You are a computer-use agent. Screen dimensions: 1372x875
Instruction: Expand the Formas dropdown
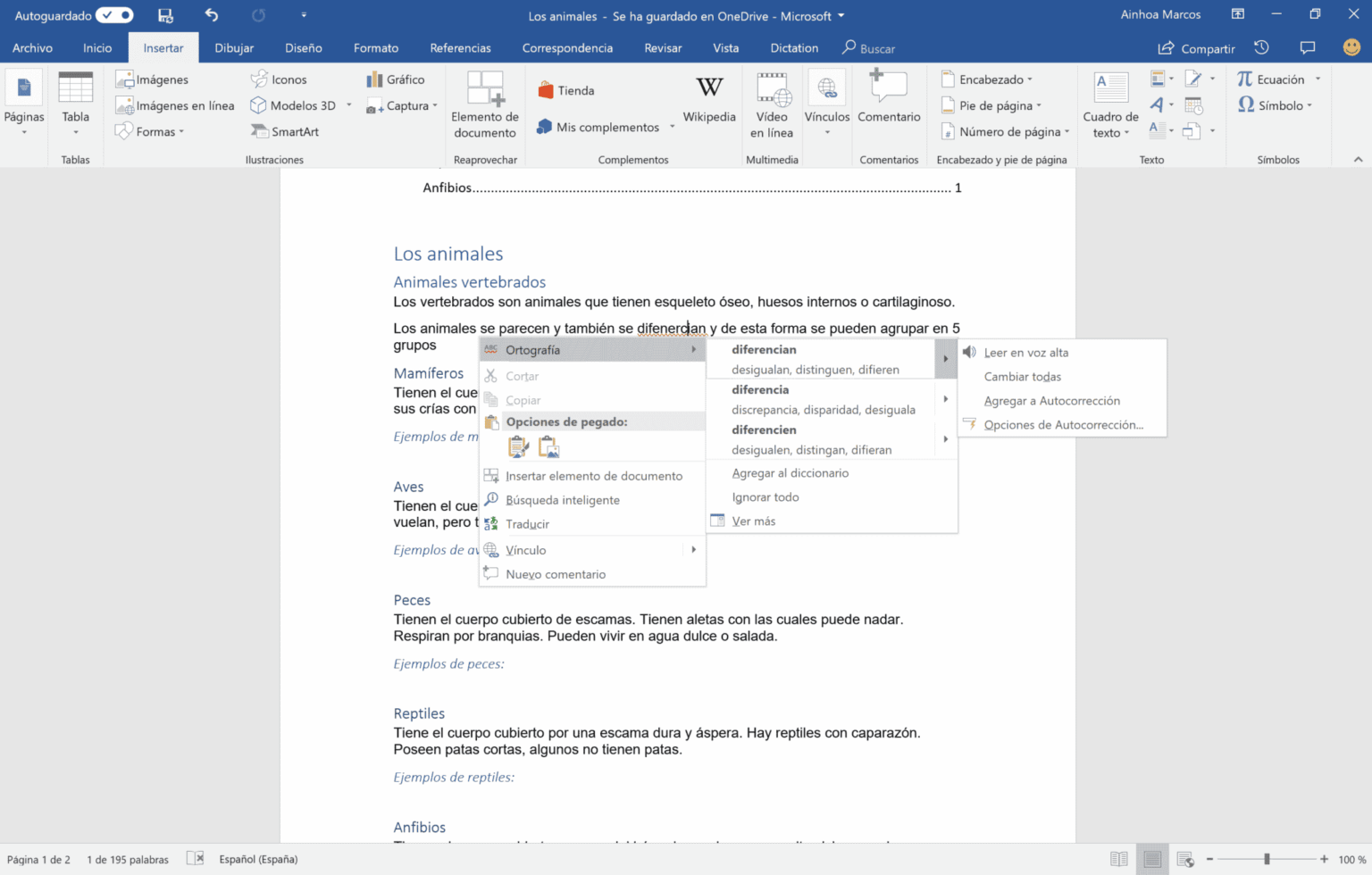click(x=149, y=131)
